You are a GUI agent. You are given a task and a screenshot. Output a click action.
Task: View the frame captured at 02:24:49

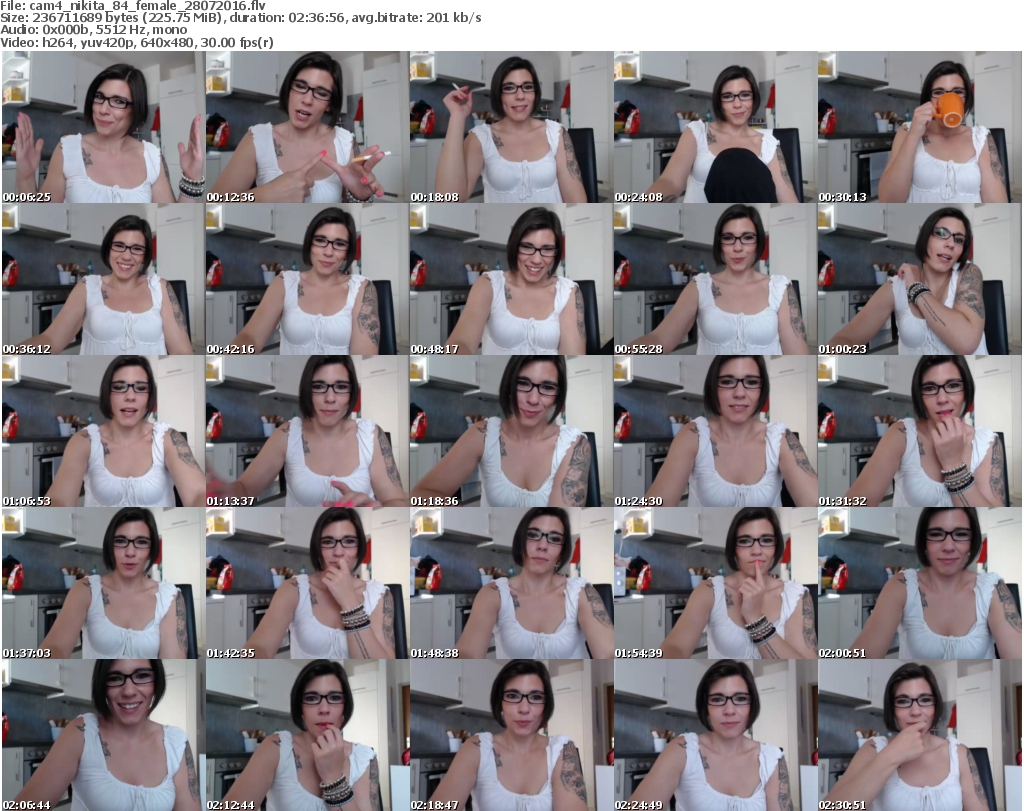[715, 735]
